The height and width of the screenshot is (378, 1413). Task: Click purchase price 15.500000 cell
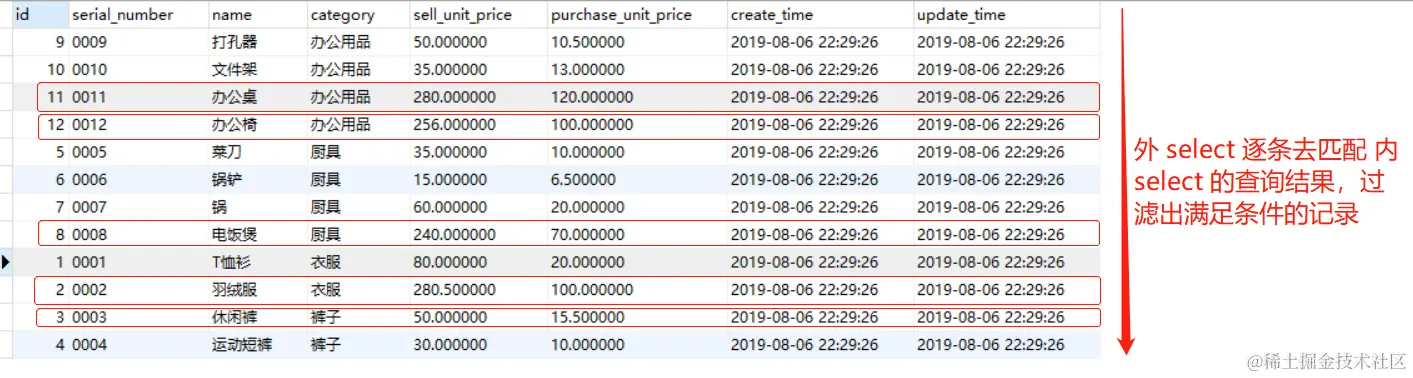[x=637, y=317]
